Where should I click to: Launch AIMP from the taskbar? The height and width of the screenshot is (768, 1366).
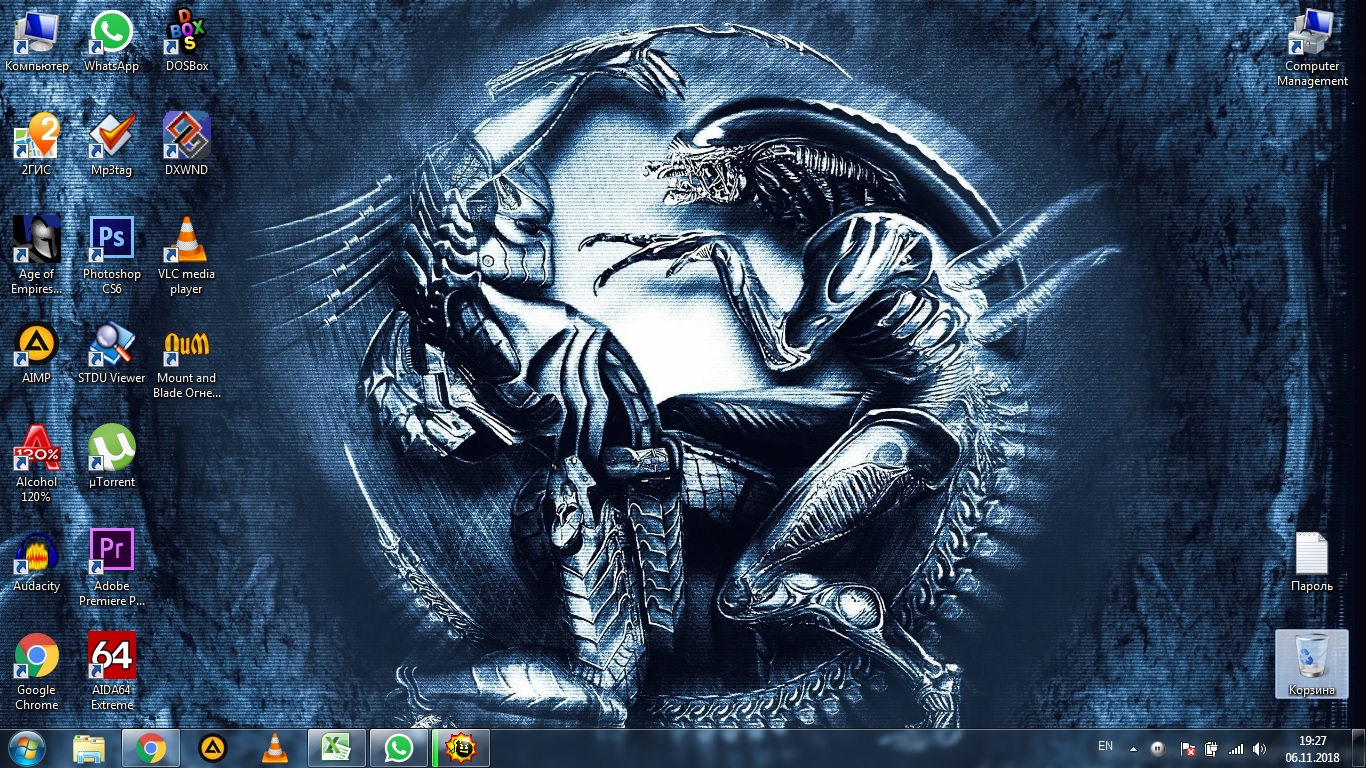(x=213, y=748)
